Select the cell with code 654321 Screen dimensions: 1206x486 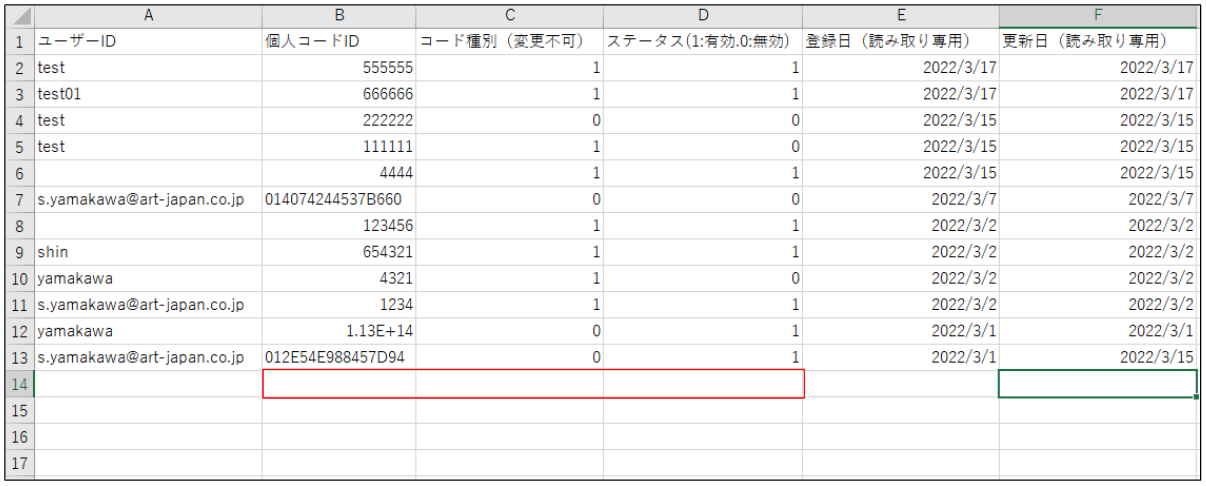339,252
